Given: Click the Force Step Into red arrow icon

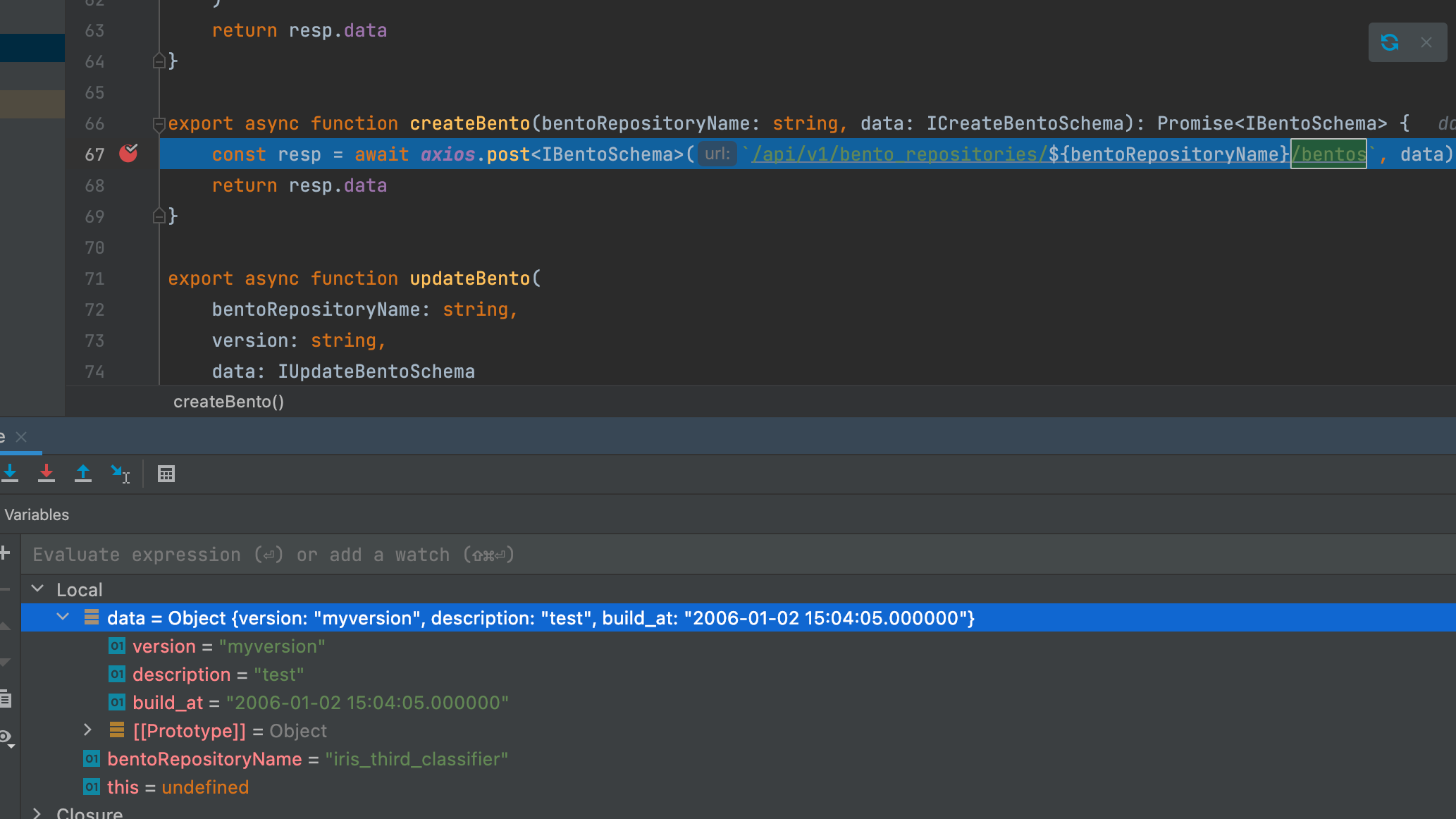Looking at the screenshot, I should (x=47, y=472).
